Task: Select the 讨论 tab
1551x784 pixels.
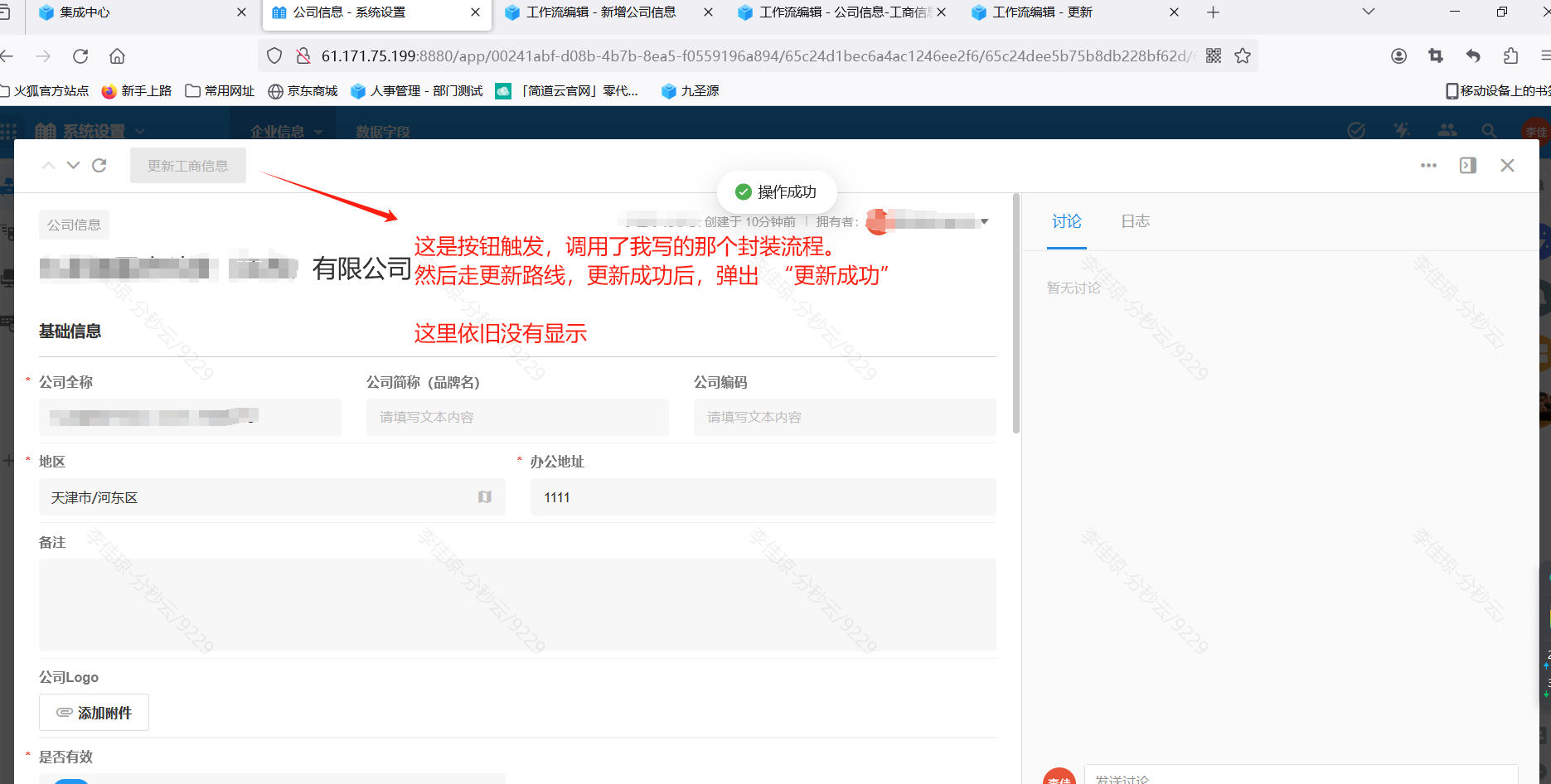Action: tap(1066, 221)
